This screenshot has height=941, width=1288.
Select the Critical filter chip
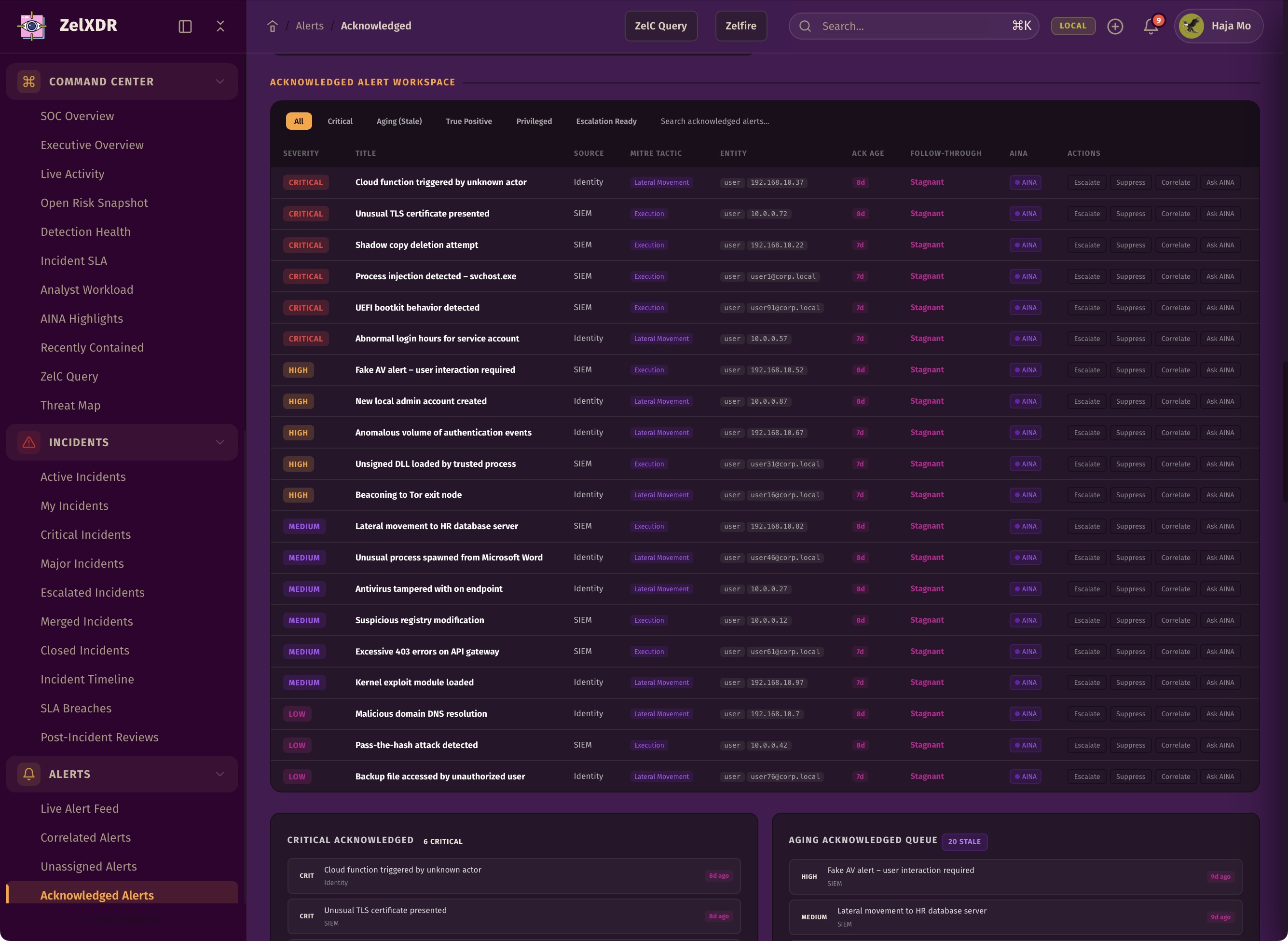340,122
